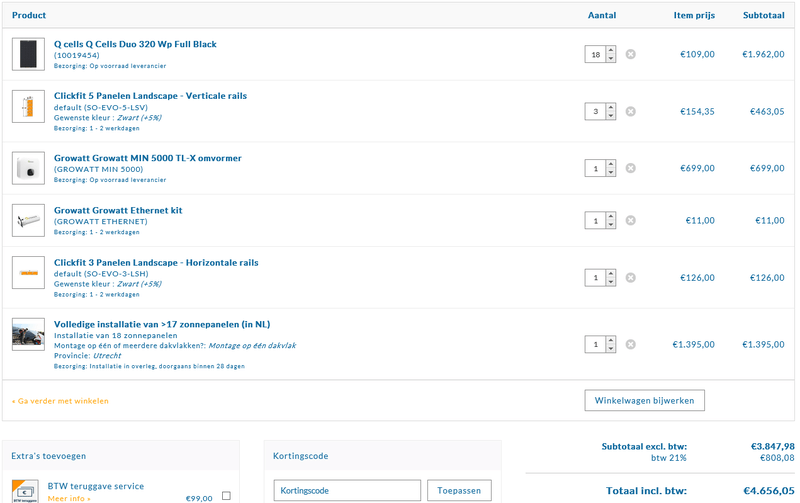Viewport: 800px width, 503px height.
Task: Click the quantity stepper for Clickfit 5 Panelen
Action: point(611,111)
